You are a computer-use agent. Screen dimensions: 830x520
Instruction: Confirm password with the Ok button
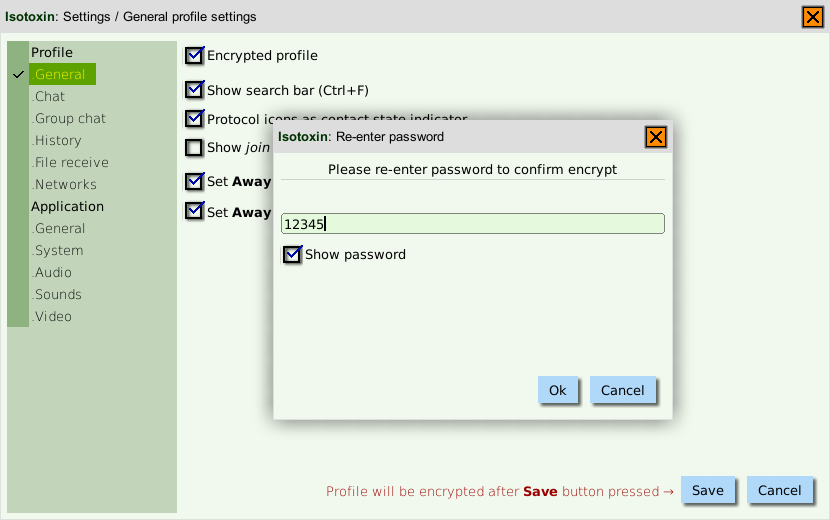557,390
